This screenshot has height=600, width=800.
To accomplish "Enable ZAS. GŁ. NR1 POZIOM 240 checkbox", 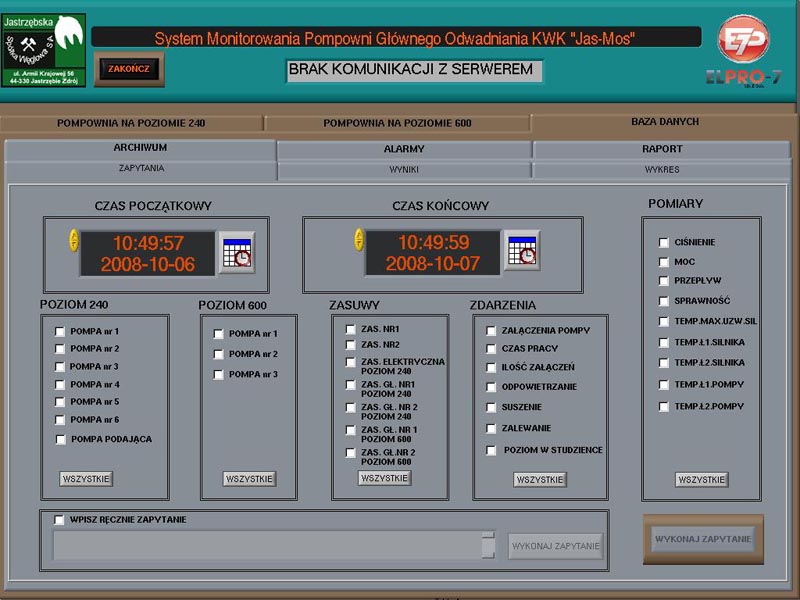I will pyautogui.click(x=351, y=385).
